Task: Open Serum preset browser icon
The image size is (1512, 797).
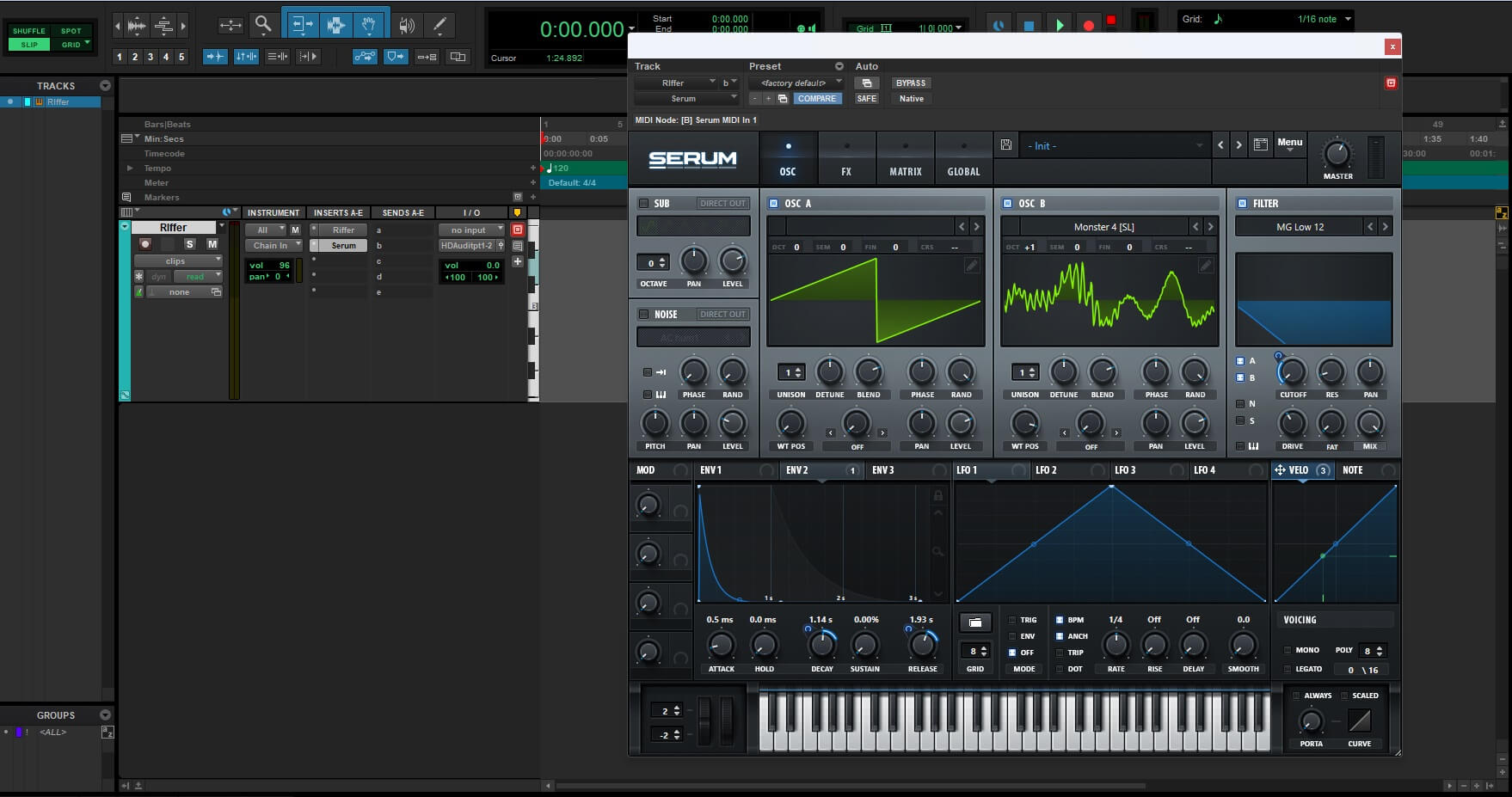Action: (1260, 145)
